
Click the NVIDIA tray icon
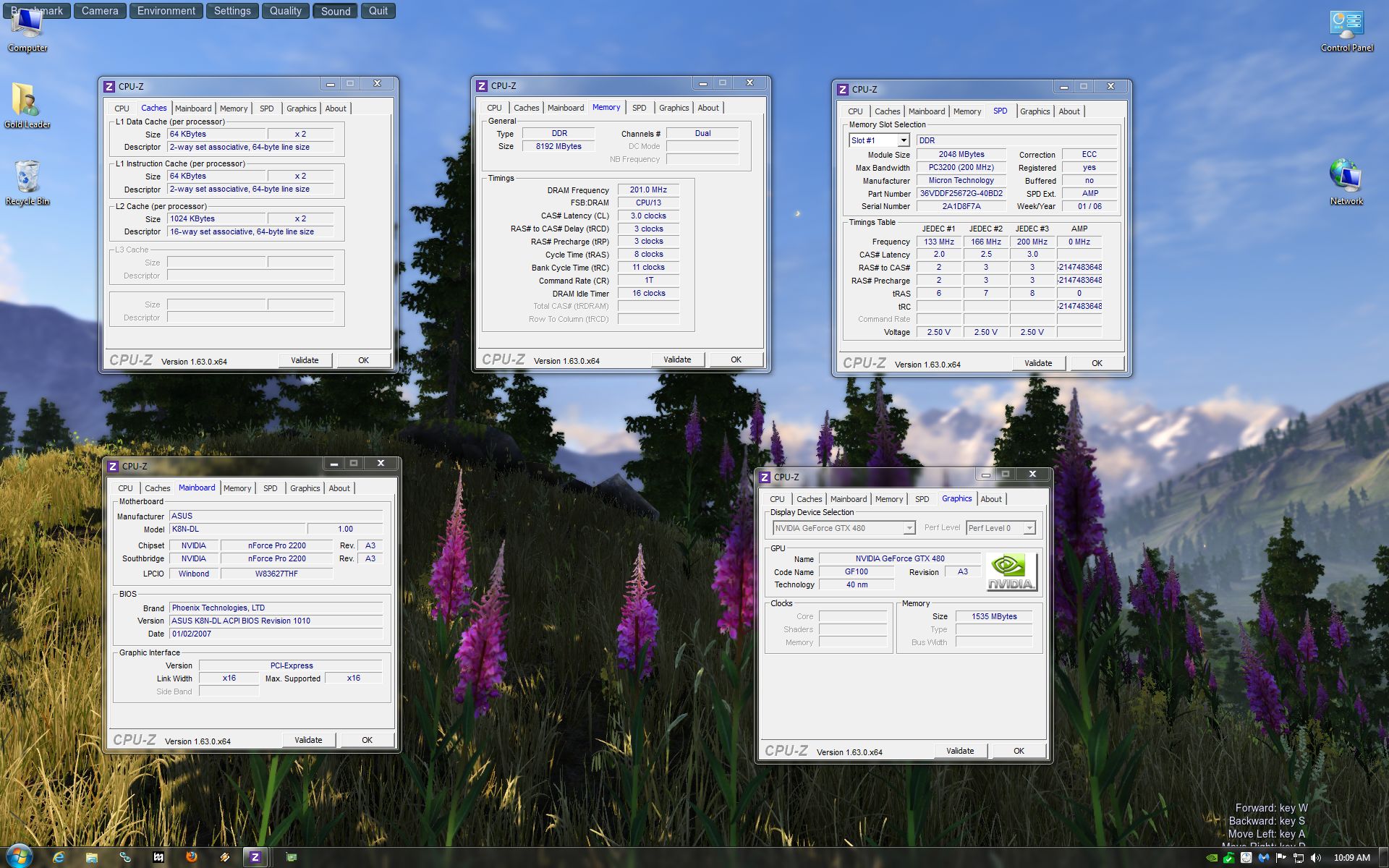1212,858
